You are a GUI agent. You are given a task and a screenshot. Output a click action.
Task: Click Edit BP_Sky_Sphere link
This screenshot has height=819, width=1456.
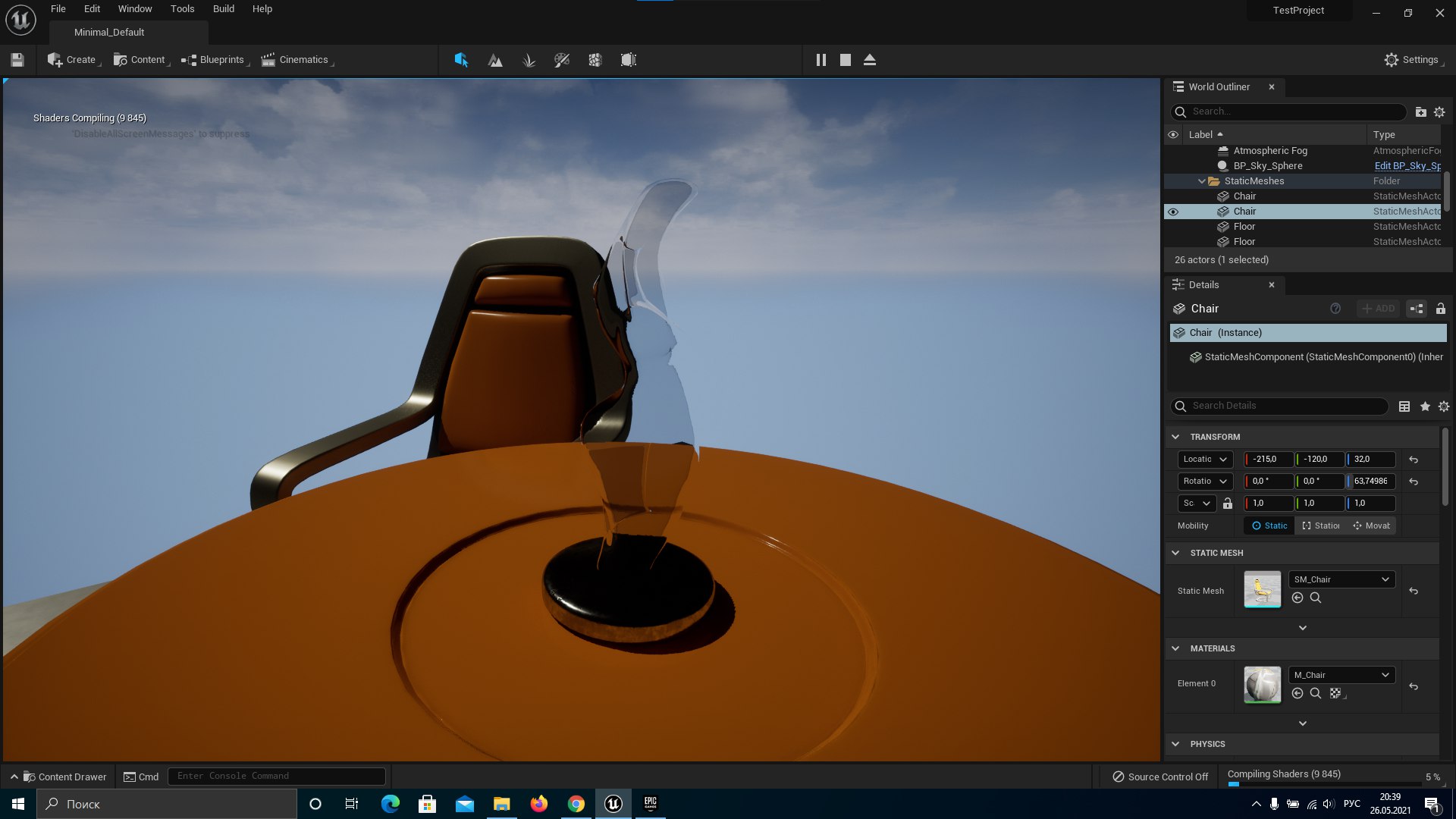(x=1407, y=166)
